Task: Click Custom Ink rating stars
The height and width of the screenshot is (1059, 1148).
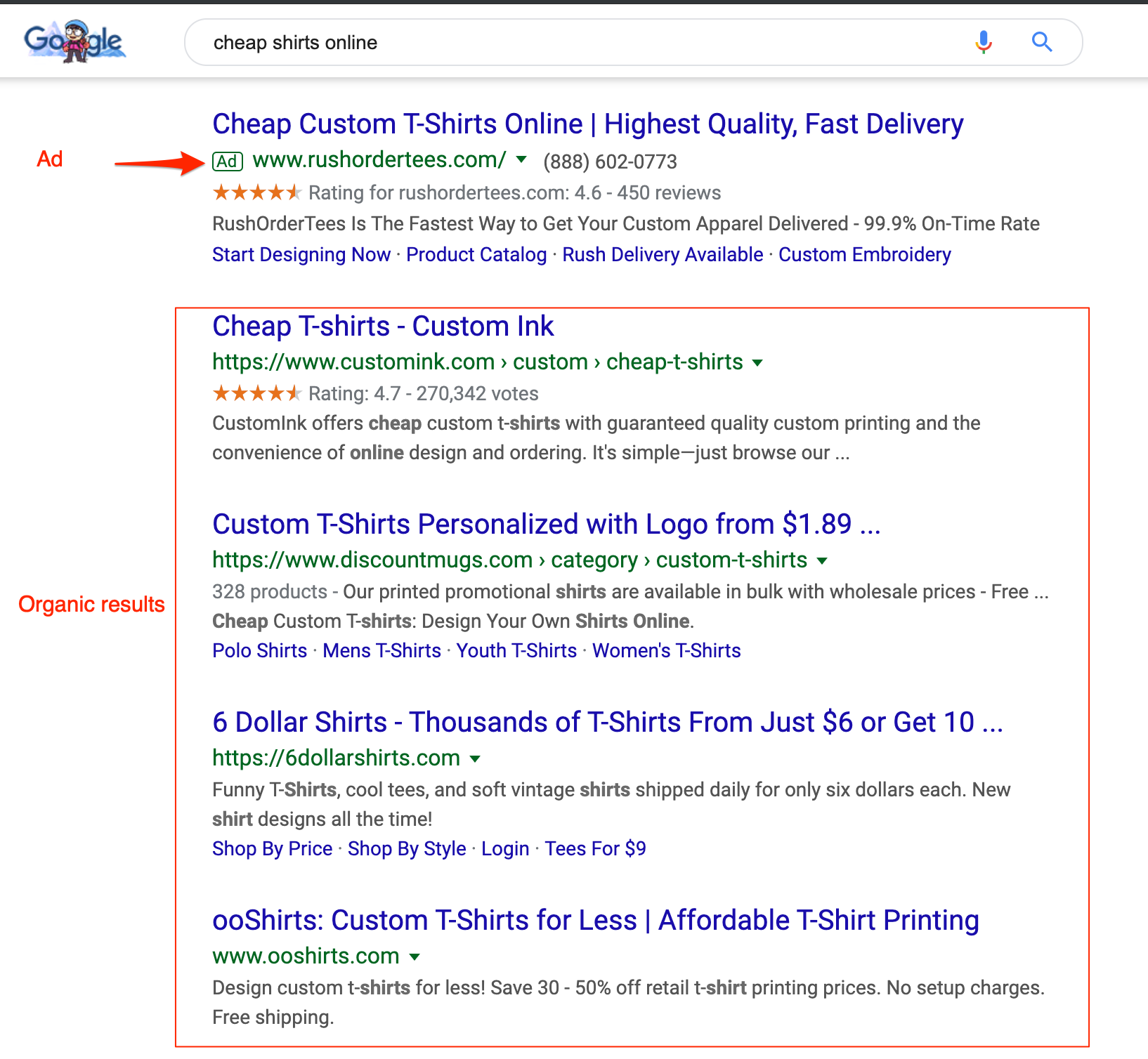Action: 256,393
